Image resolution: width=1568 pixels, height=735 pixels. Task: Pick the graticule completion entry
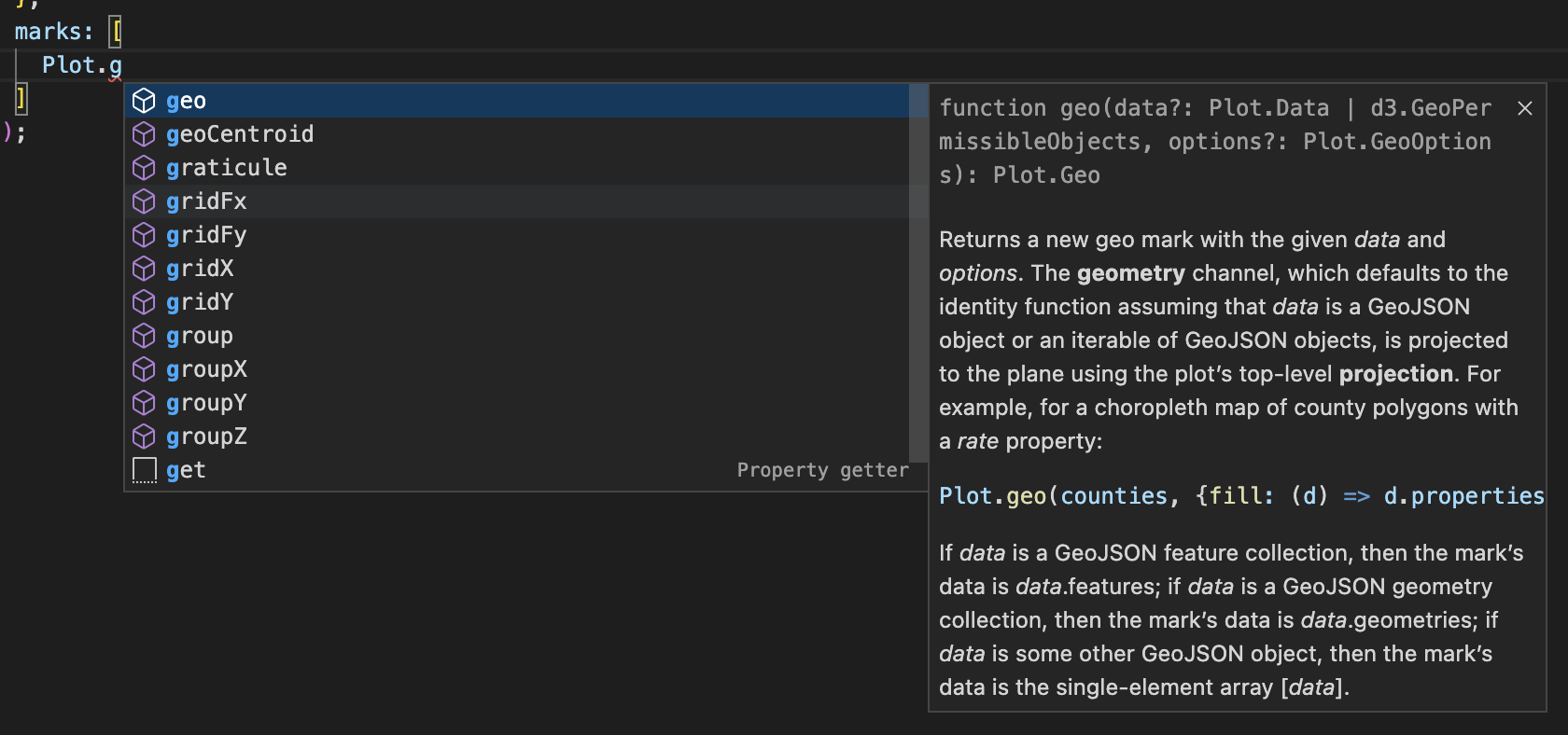click(227, 168)
